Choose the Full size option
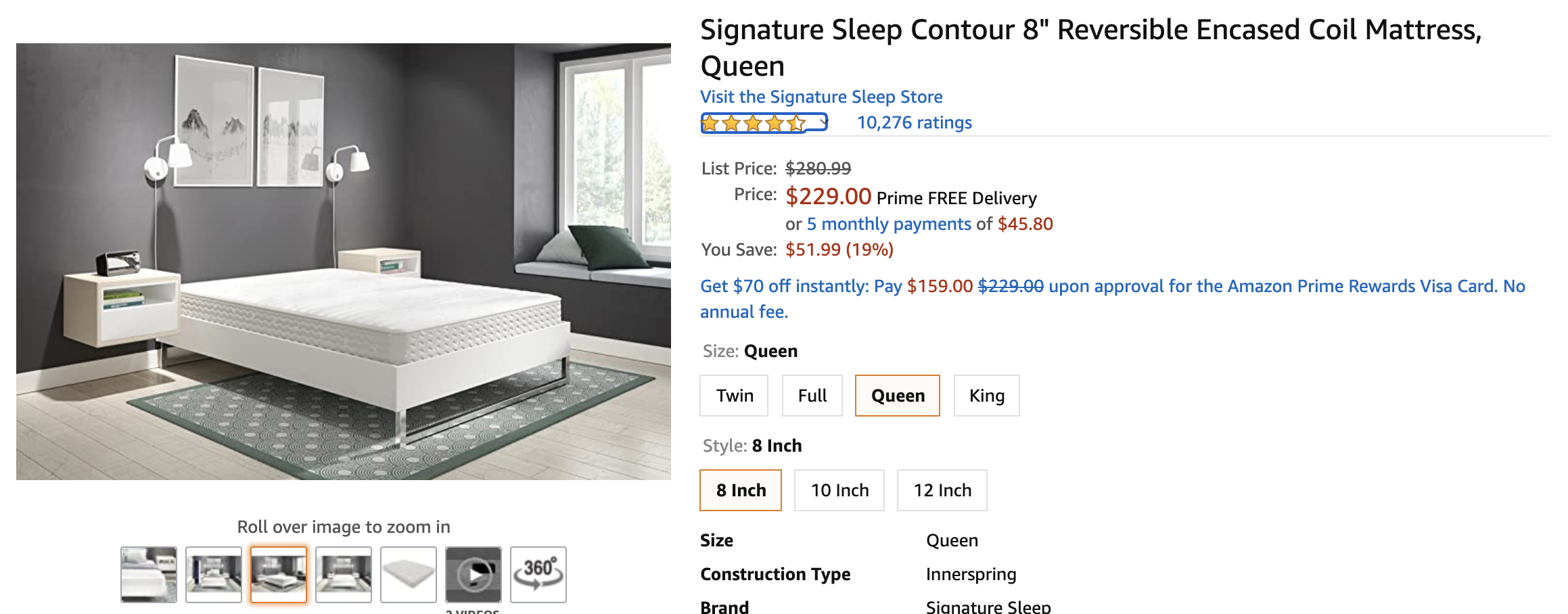 coord(812,396)
